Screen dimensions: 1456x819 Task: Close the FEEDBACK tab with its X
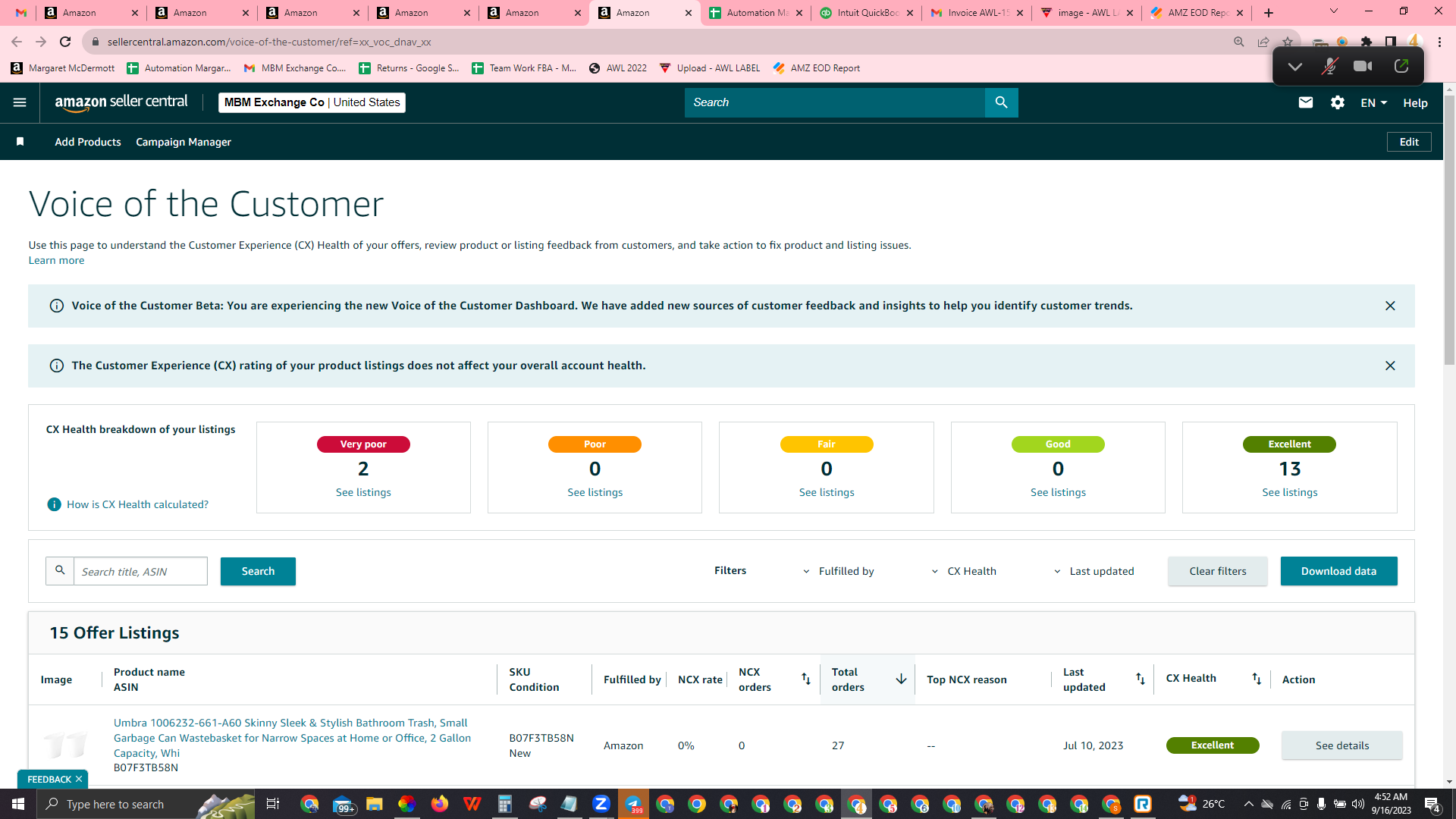(79, 779)
